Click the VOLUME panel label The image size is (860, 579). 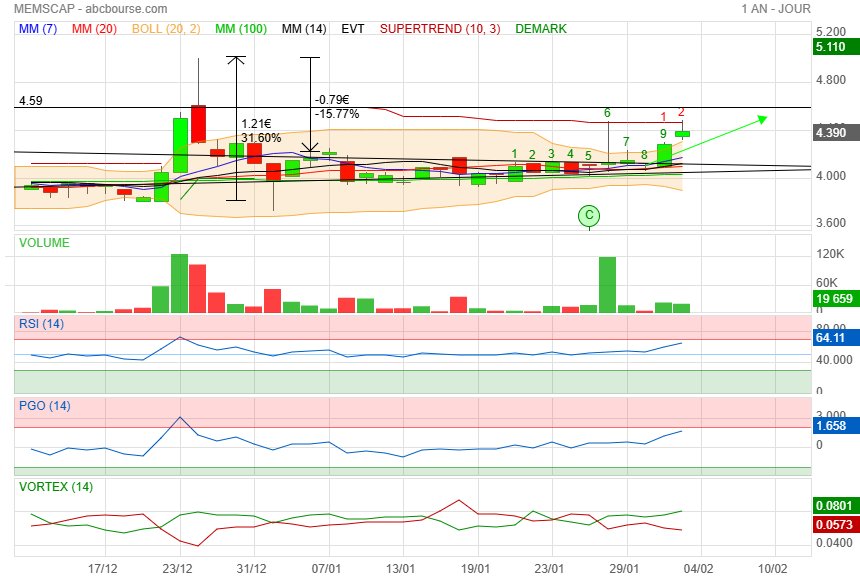(x=44, y=243)
